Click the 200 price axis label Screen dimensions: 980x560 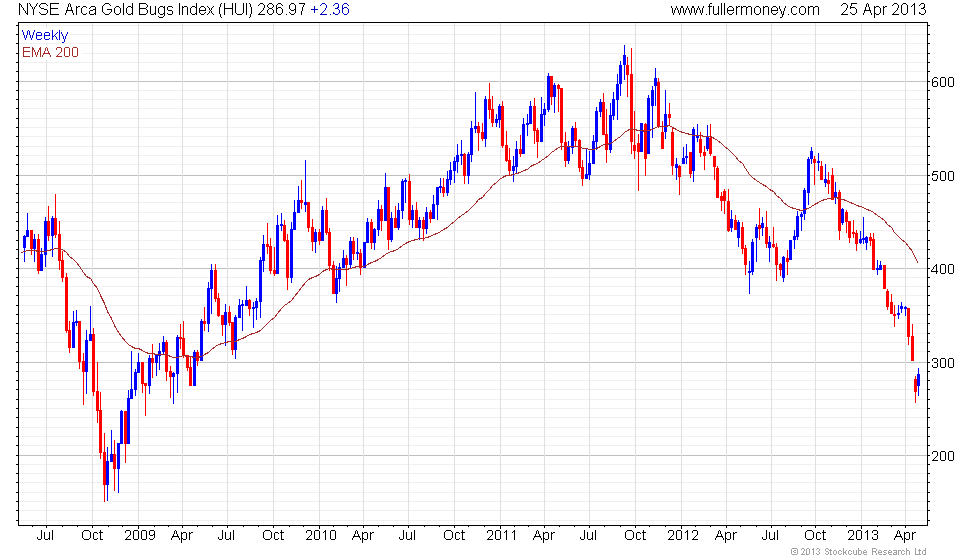[x=942, y=456]
